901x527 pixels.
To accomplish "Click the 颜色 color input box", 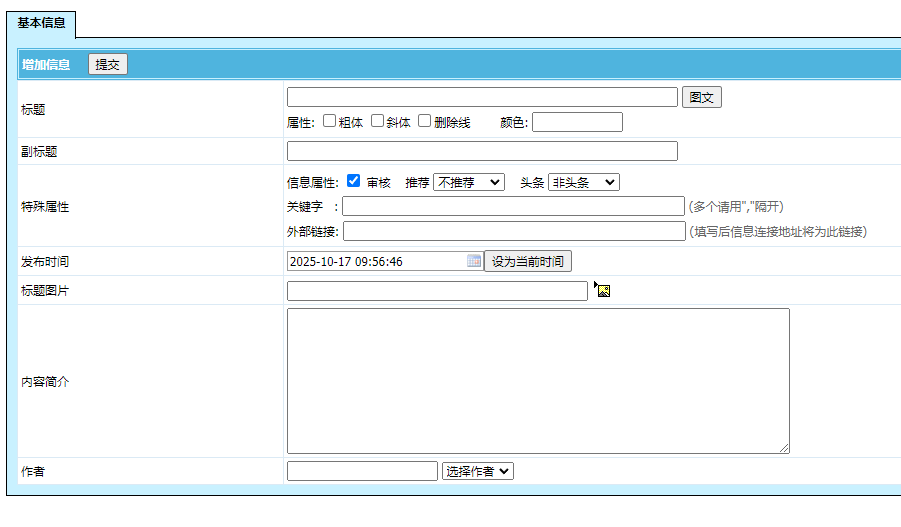I will pyautogui.click(x=577, y=122).
